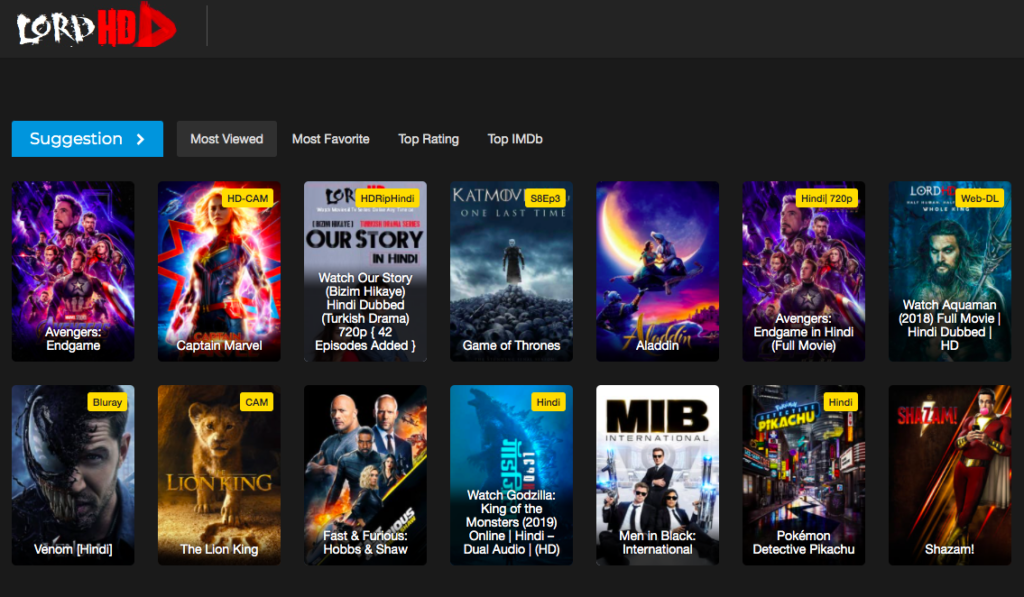Open the Shazam! movie poster

point(950,475)
